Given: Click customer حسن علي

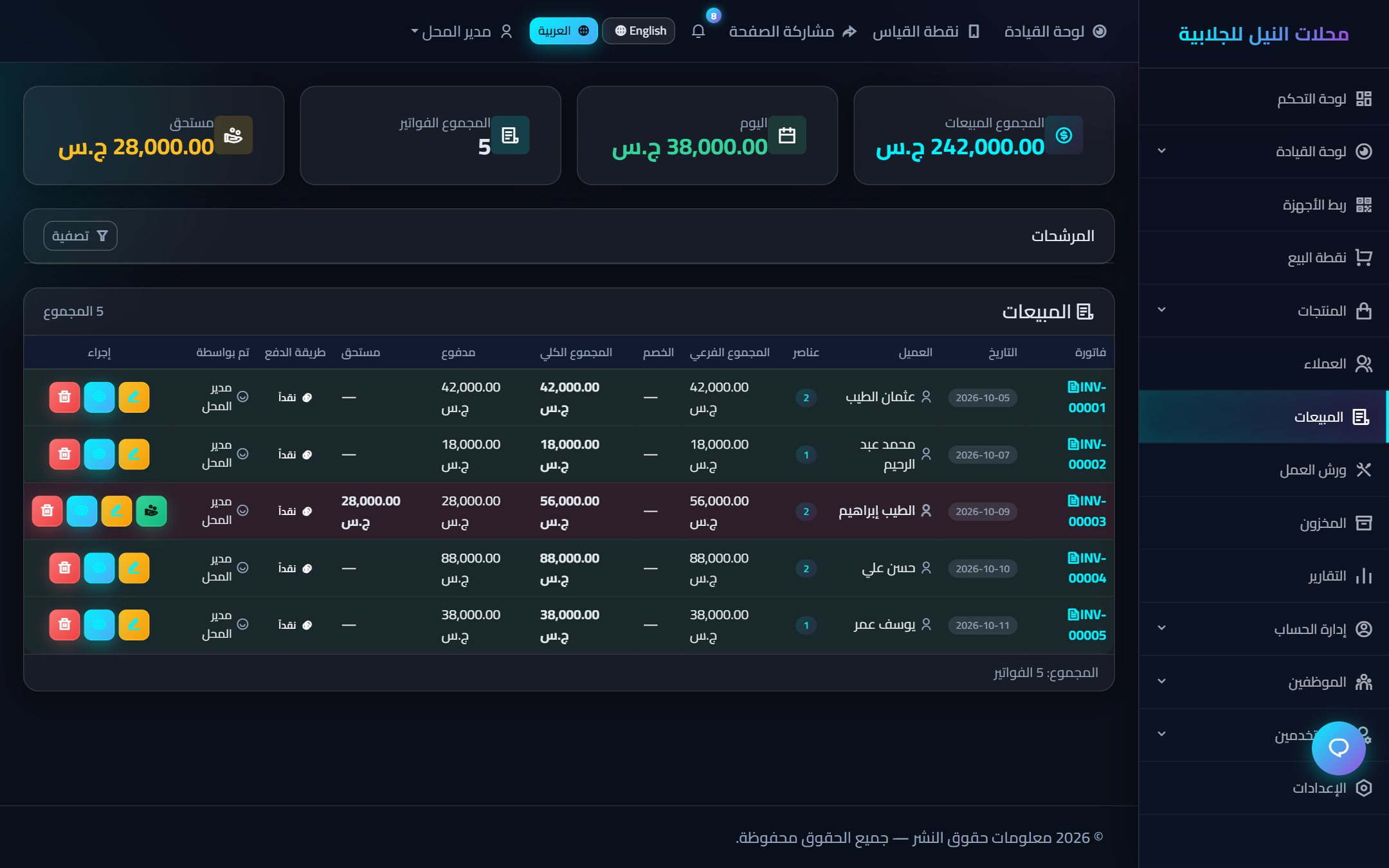Looking at the screenshot, I should (888, 568).
